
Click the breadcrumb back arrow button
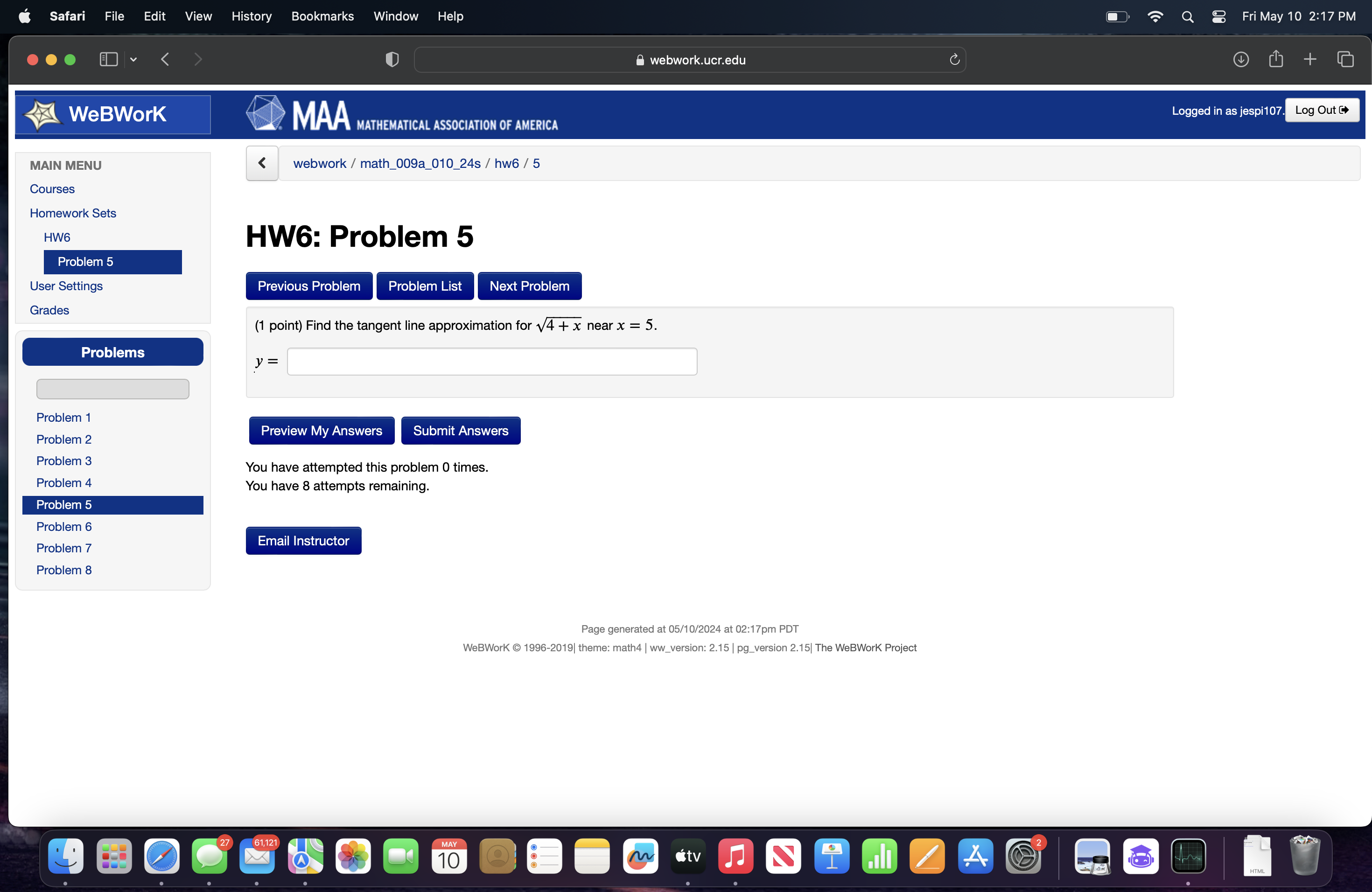pos(262,163)
